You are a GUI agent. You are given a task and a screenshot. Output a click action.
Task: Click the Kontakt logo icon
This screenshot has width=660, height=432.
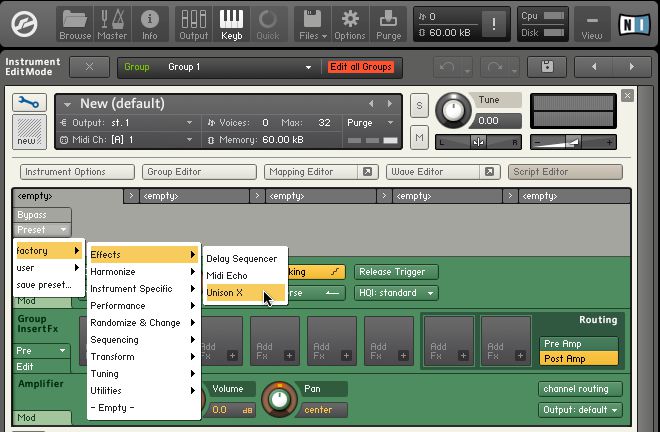coord(24,24)
